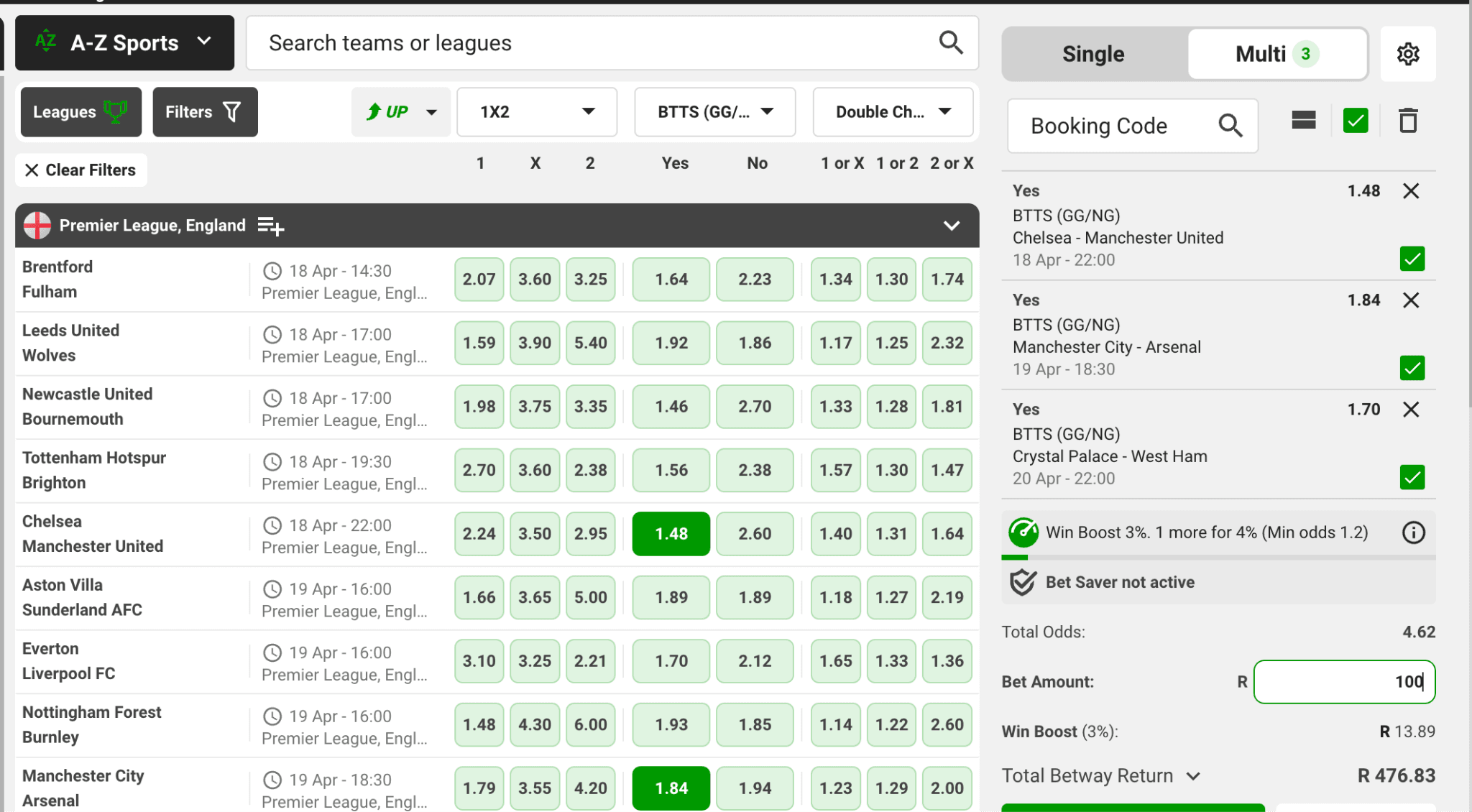Uncheck Crystal Palace - West Ham checkbox

coord(1412,477)
